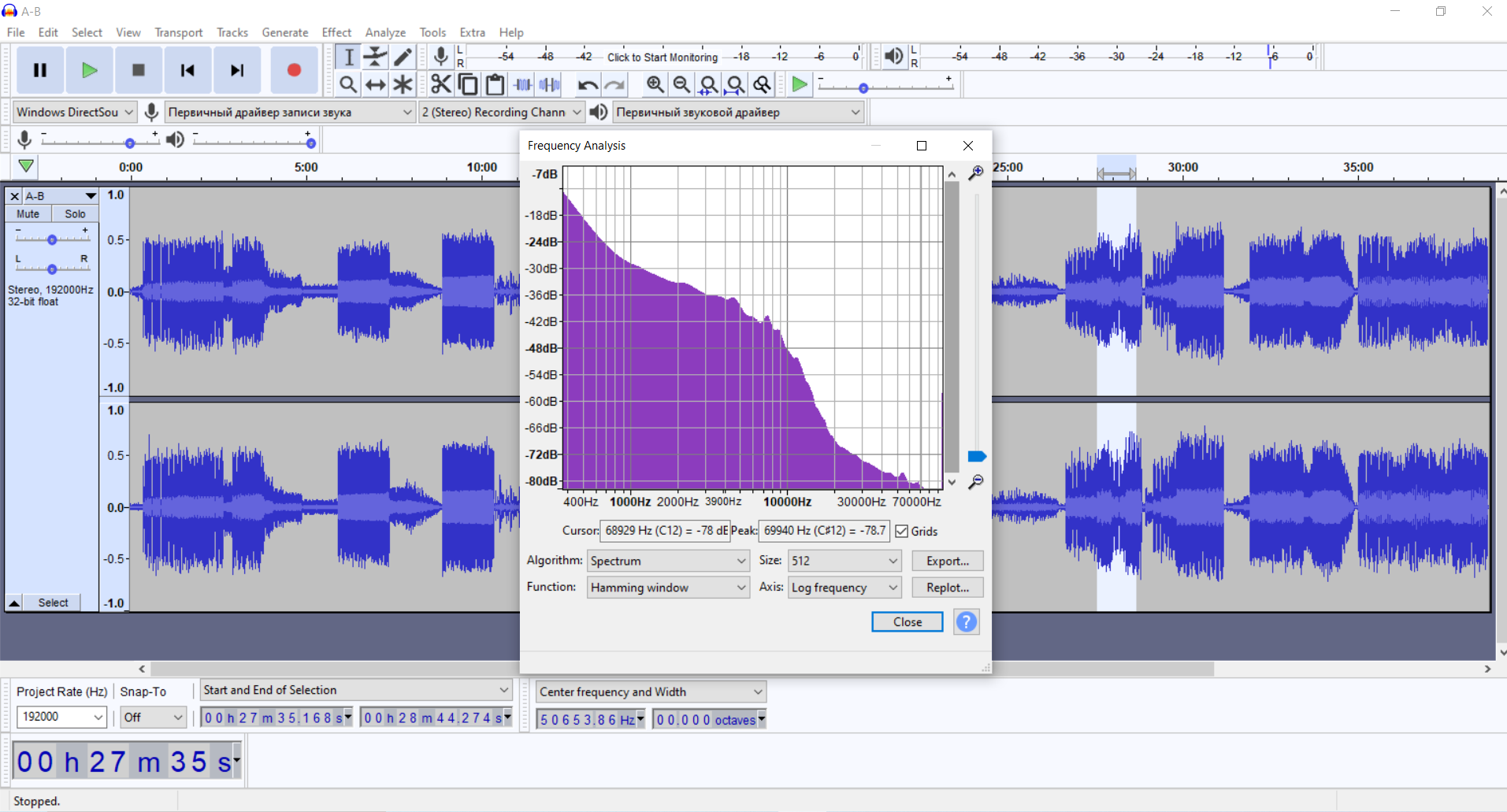Open the Edit menu
The image size is (1507, 812).
pos(48,32)
